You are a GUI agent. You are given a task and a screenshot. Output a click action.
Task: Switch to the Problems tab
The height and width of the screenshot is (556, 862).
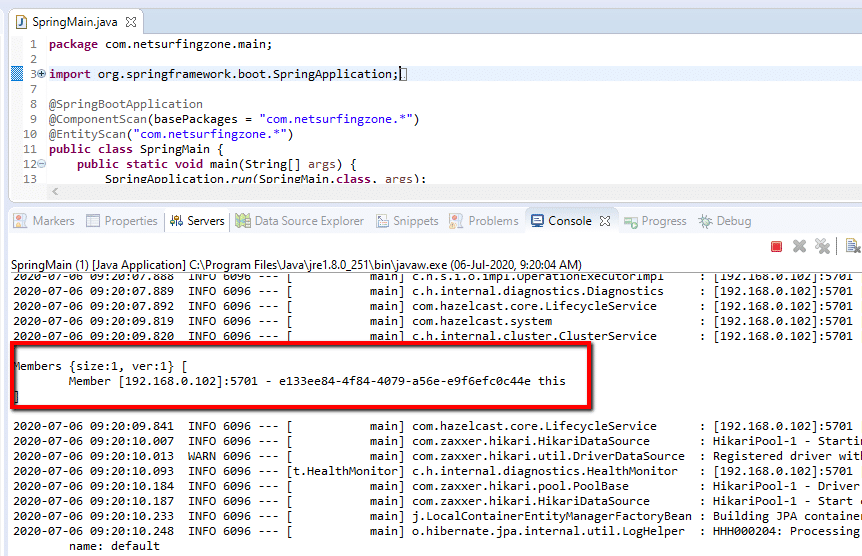pos(485,221)
